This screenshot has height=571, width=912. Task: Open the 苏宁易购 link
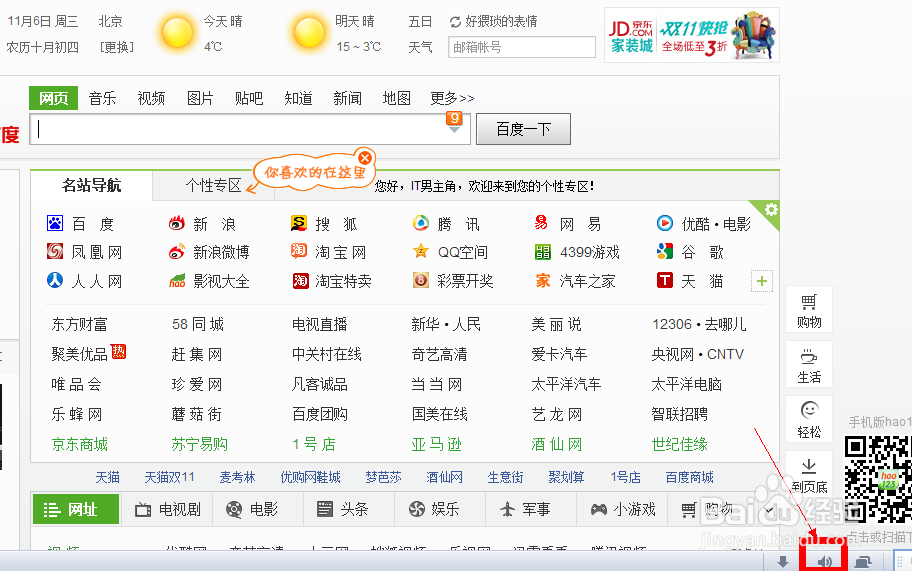200,445
